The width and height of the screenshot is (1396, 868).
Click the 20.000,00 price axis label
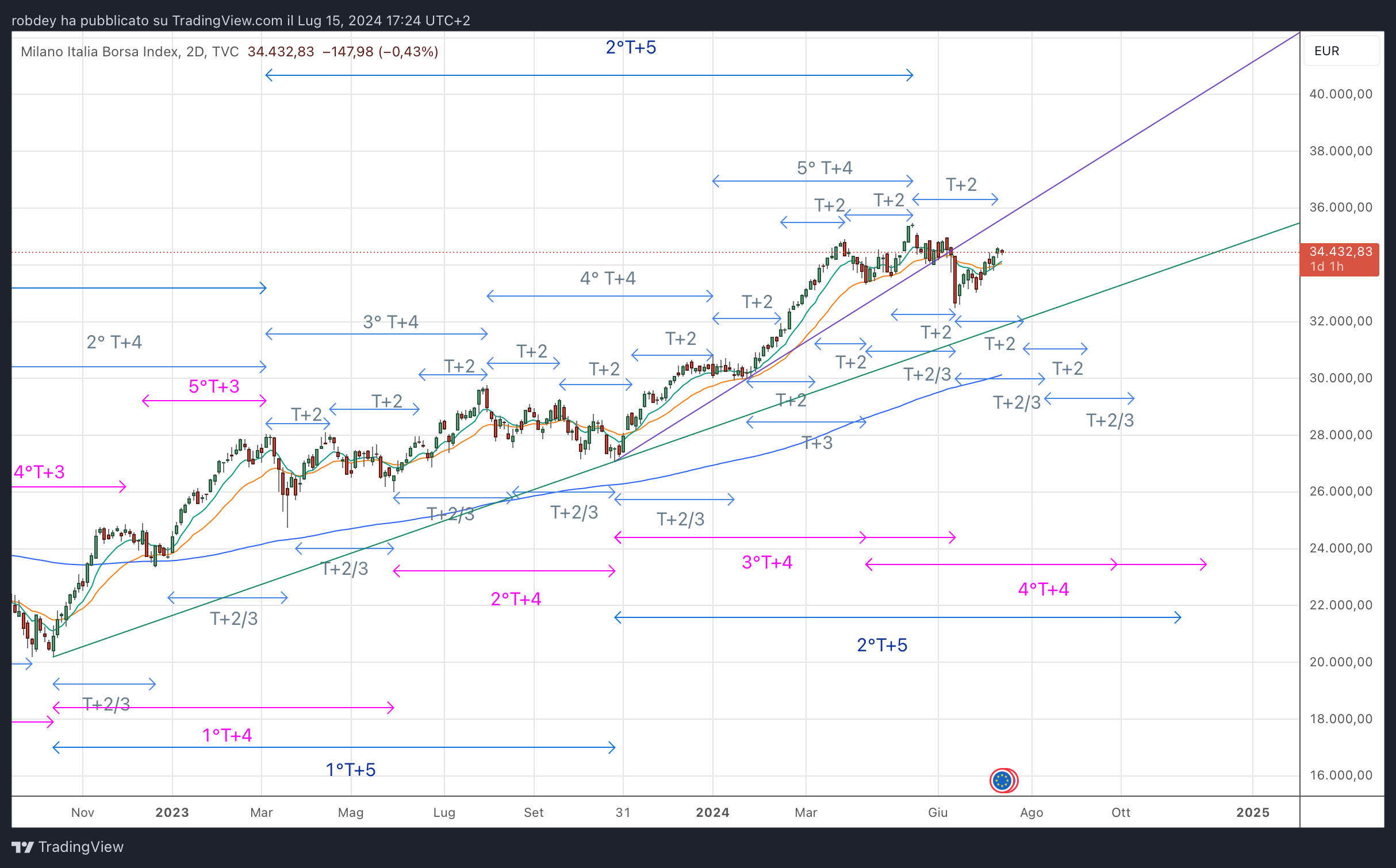1341,662
